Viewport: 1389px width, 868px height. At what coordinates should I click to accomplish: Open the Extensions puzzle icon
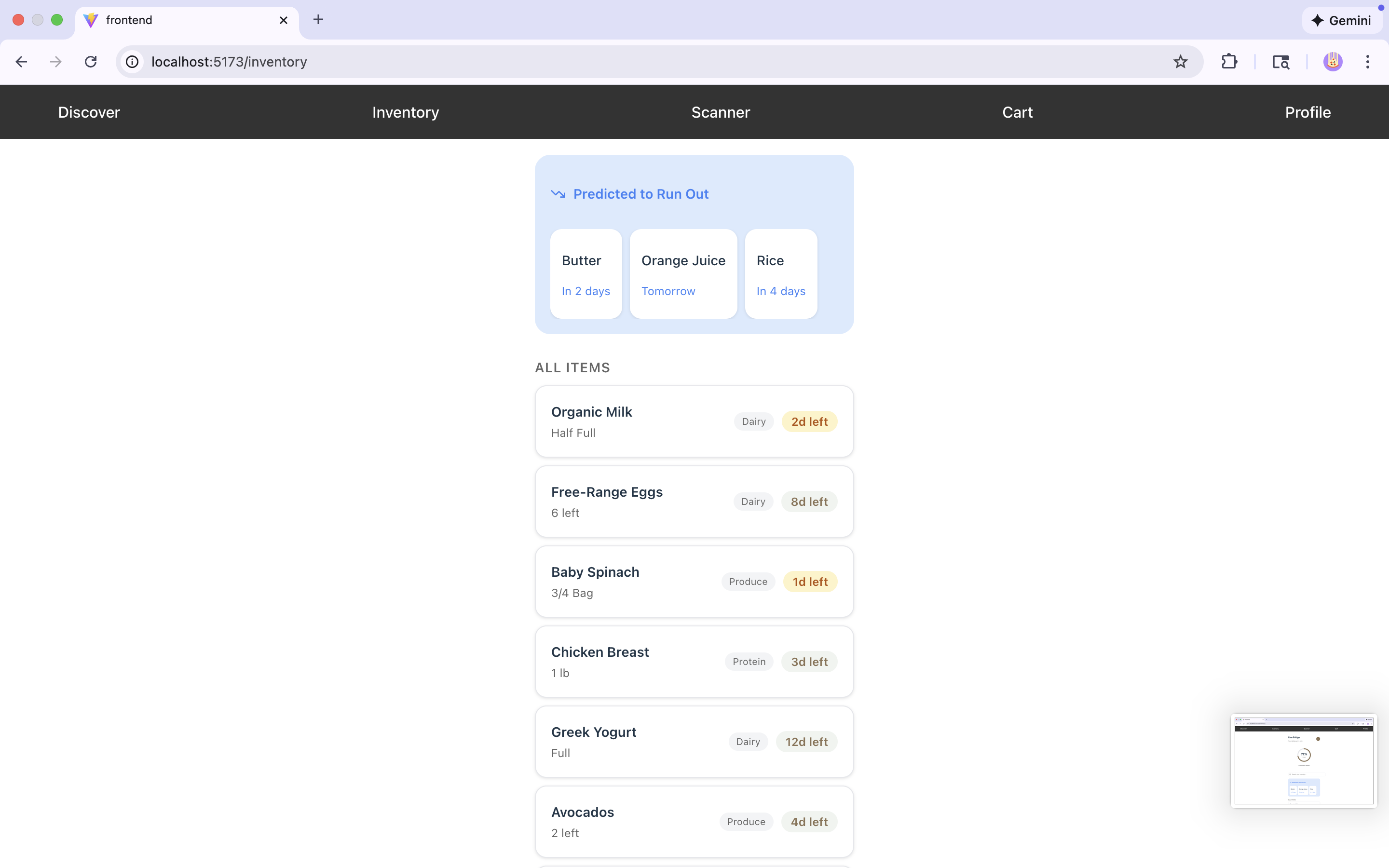coord(1229,61)
